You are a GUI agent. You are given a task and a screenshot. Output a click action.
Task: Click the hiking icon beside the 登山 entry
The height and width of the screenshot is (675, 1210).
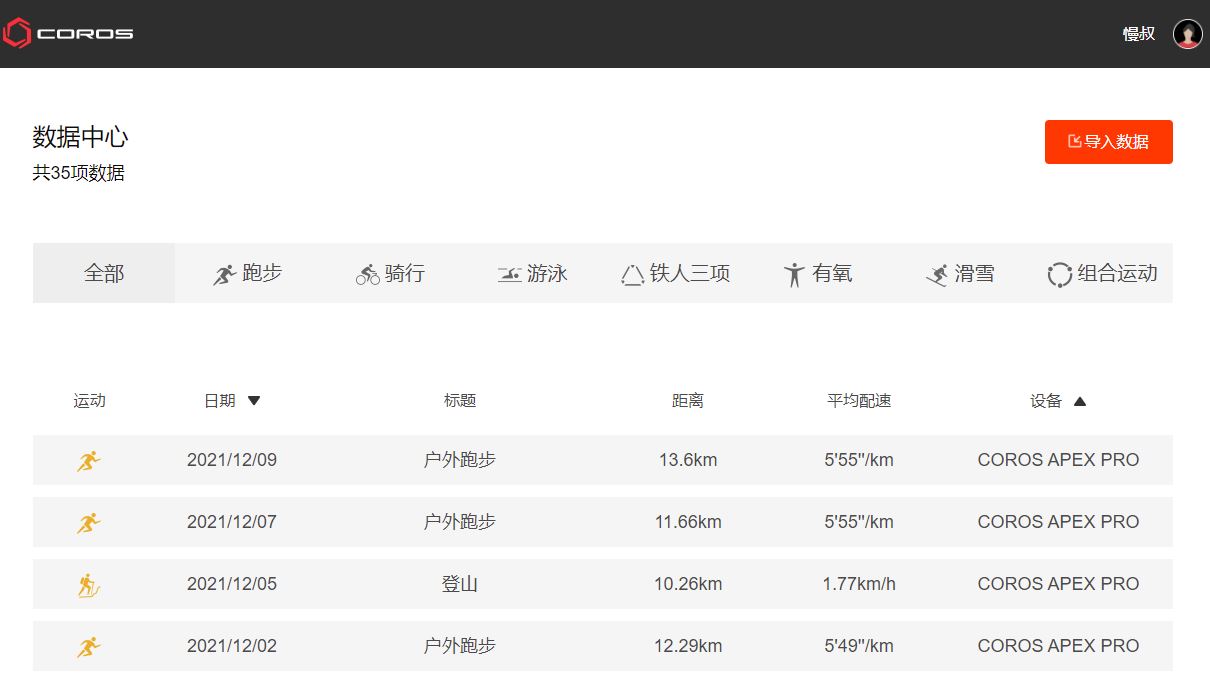tap(89, 584)
